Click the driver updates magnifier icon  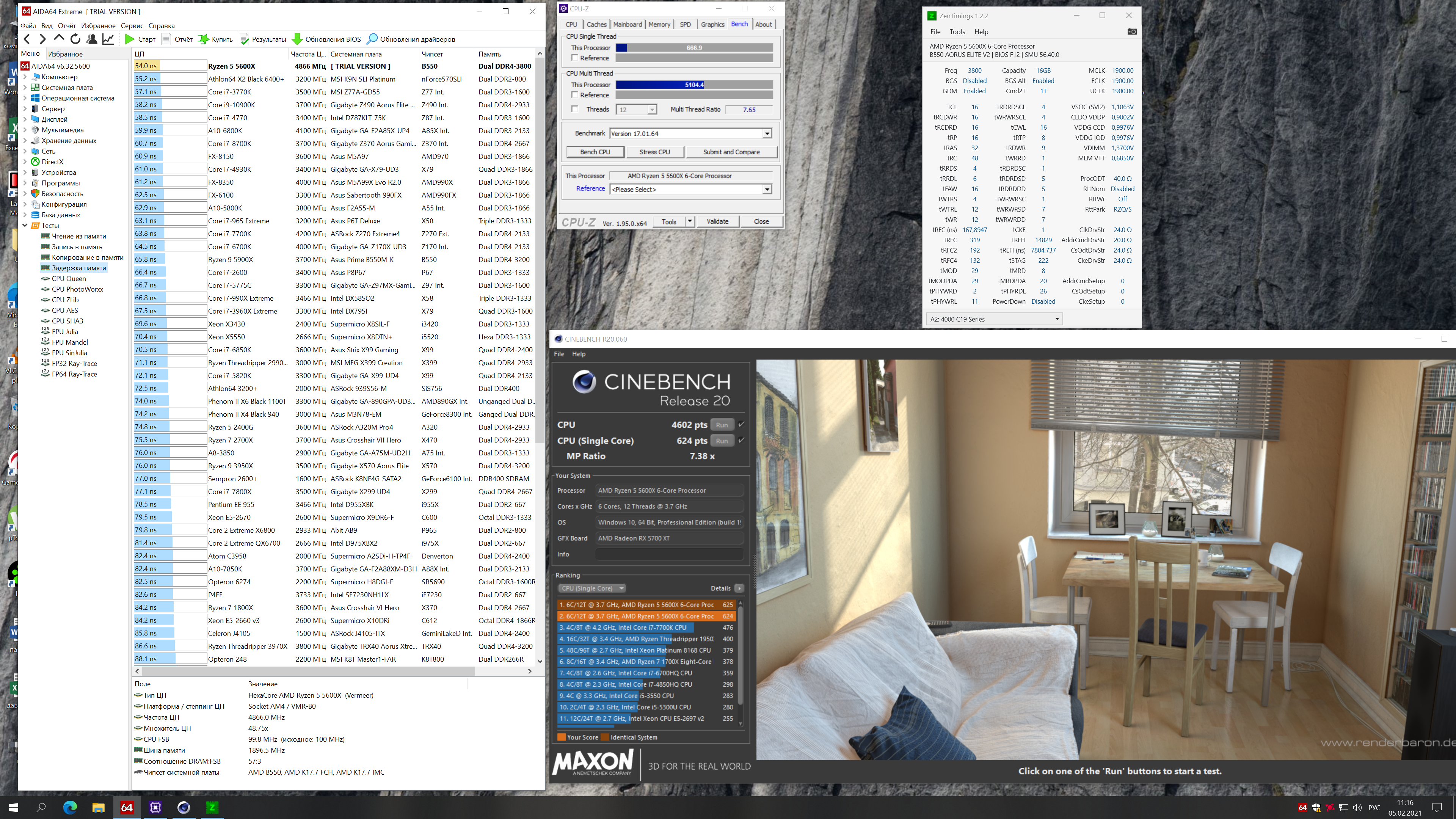click(x=372, y=39)
